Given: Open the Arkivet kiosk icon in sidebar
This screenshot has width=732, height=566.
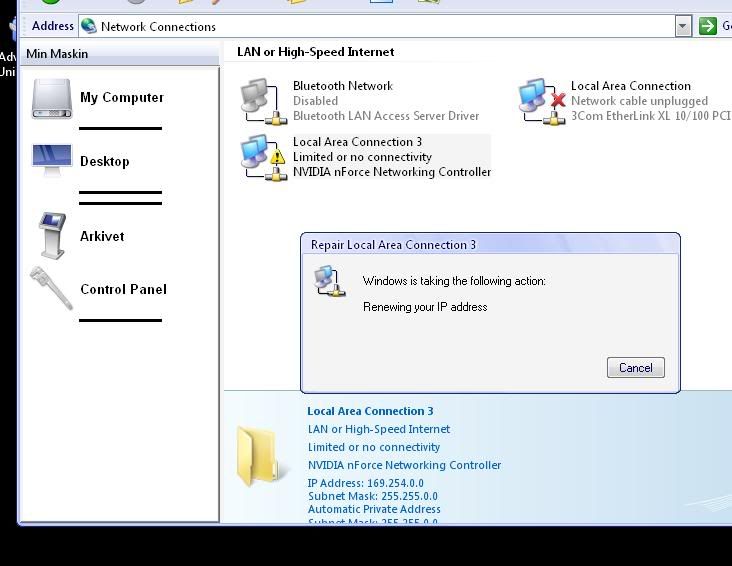Looking at the screenshot, I should click(52, 235).
